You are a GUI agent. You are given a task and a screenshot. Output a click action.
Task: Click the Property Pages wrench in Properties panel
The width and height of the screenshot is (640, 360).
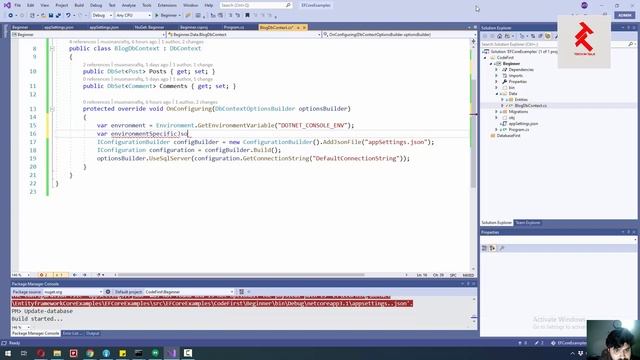502,248
